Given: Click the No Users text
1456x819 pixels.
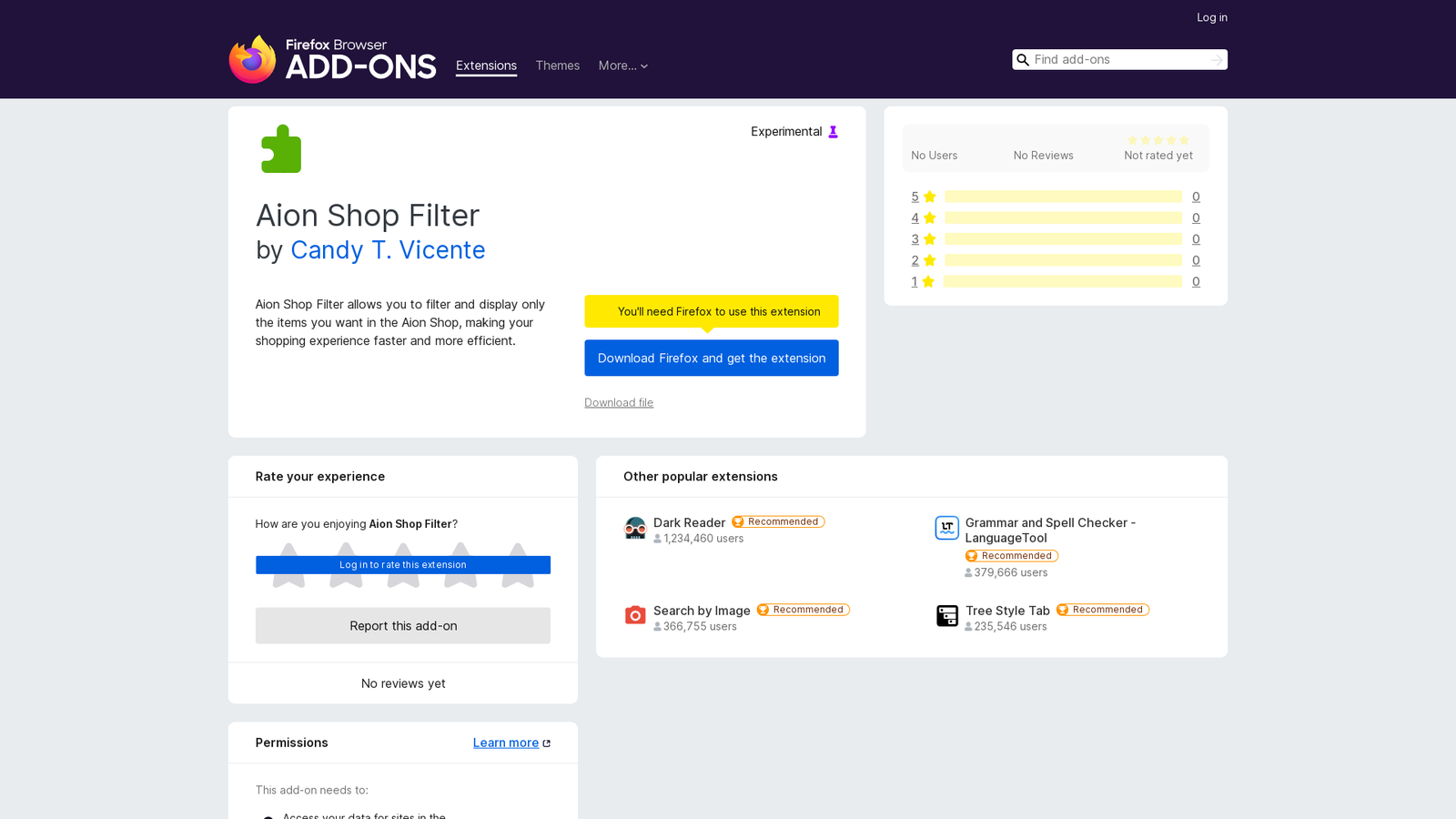Looking at the screenshot, I should coord(935,156).
